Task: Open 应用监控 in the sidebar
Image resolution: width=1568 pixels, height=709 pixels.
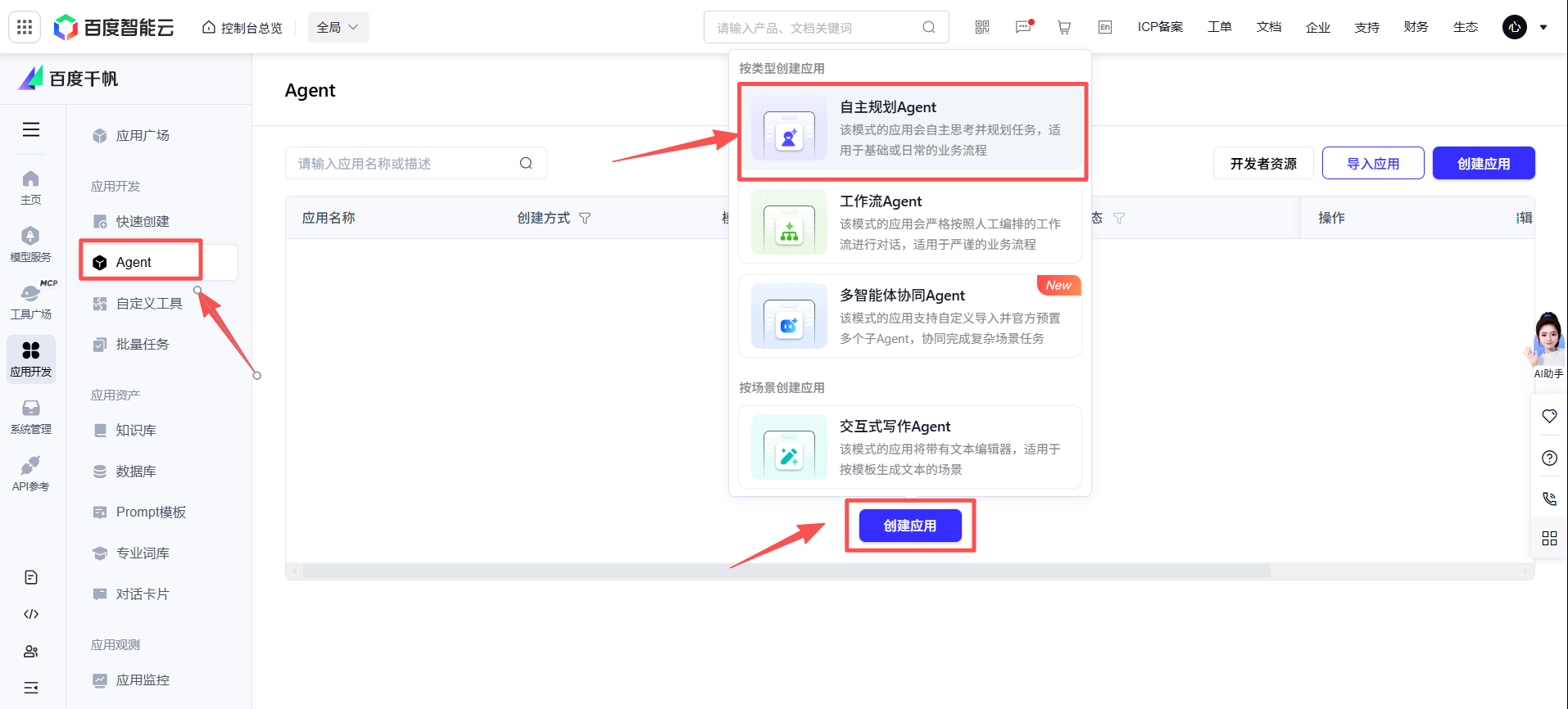Action: click(x=160, y=680)
